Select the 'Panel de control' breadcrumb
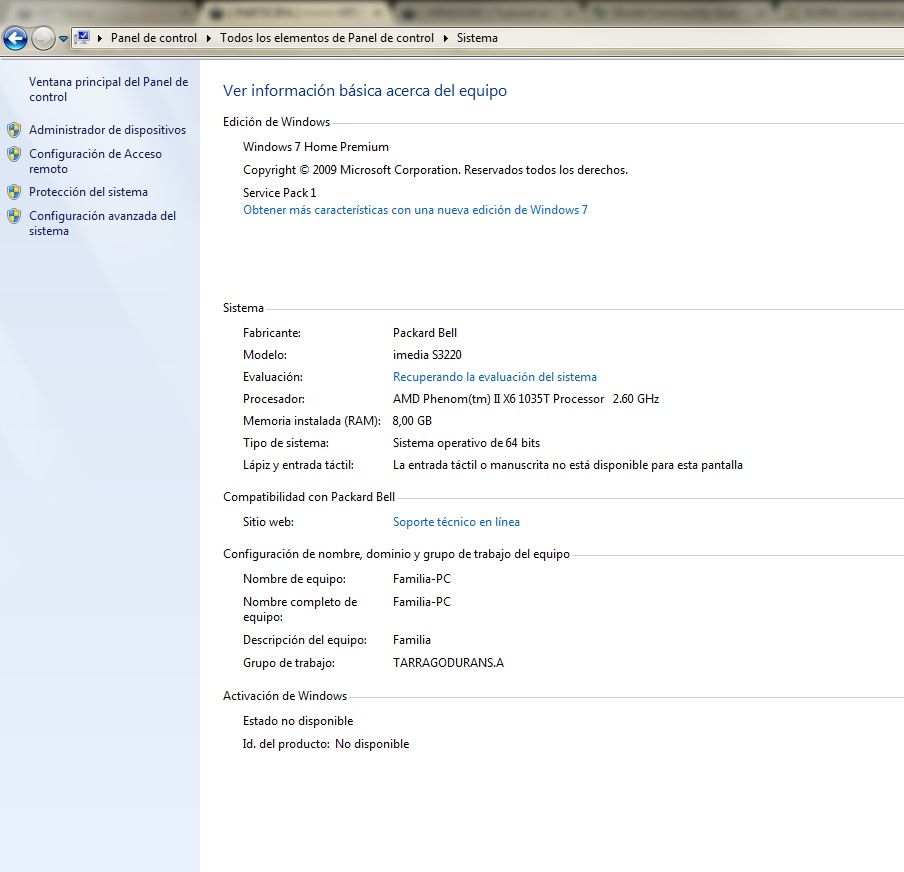This screenshot has width=904, height=872. pos(153,38)
